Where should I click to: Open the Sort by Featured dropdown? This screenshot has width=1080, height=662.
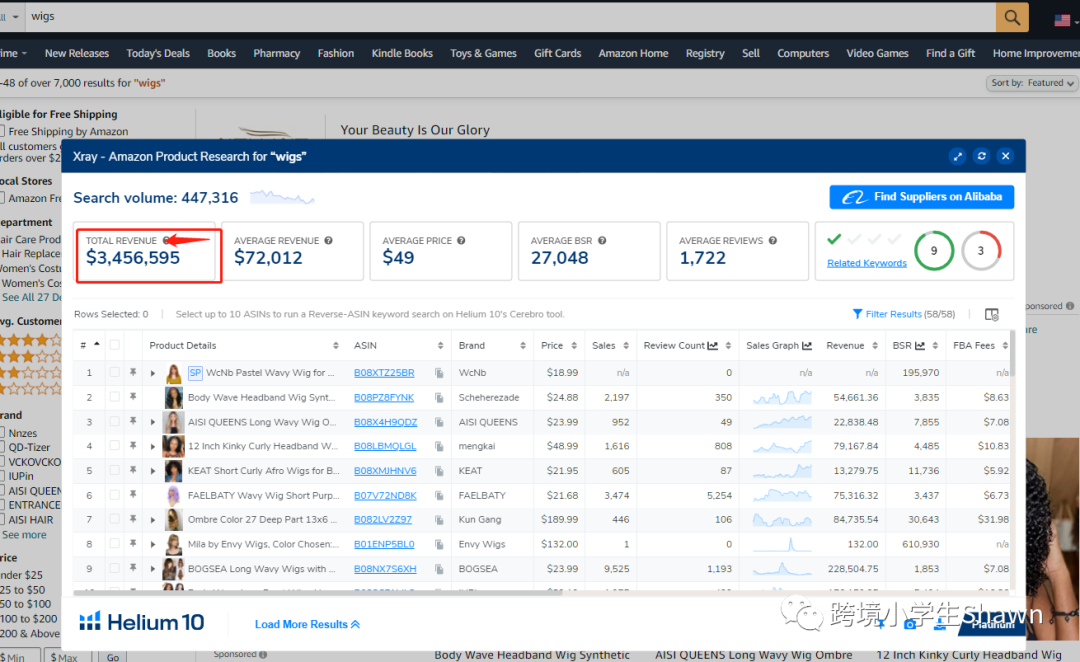click(1032, 83)
